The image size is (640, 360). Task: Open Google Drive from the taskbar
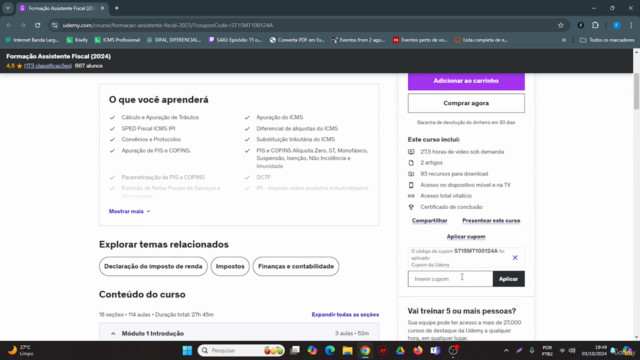click(400, 350)
